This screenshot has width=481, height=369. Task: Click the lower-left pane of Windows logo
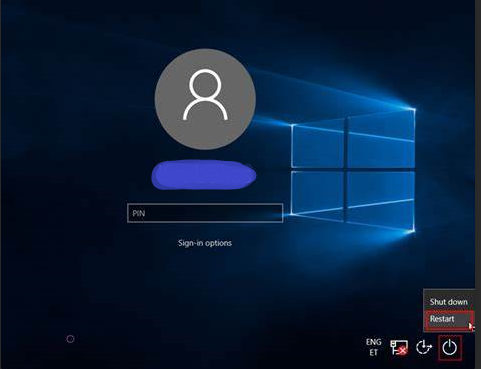[318, 193]
